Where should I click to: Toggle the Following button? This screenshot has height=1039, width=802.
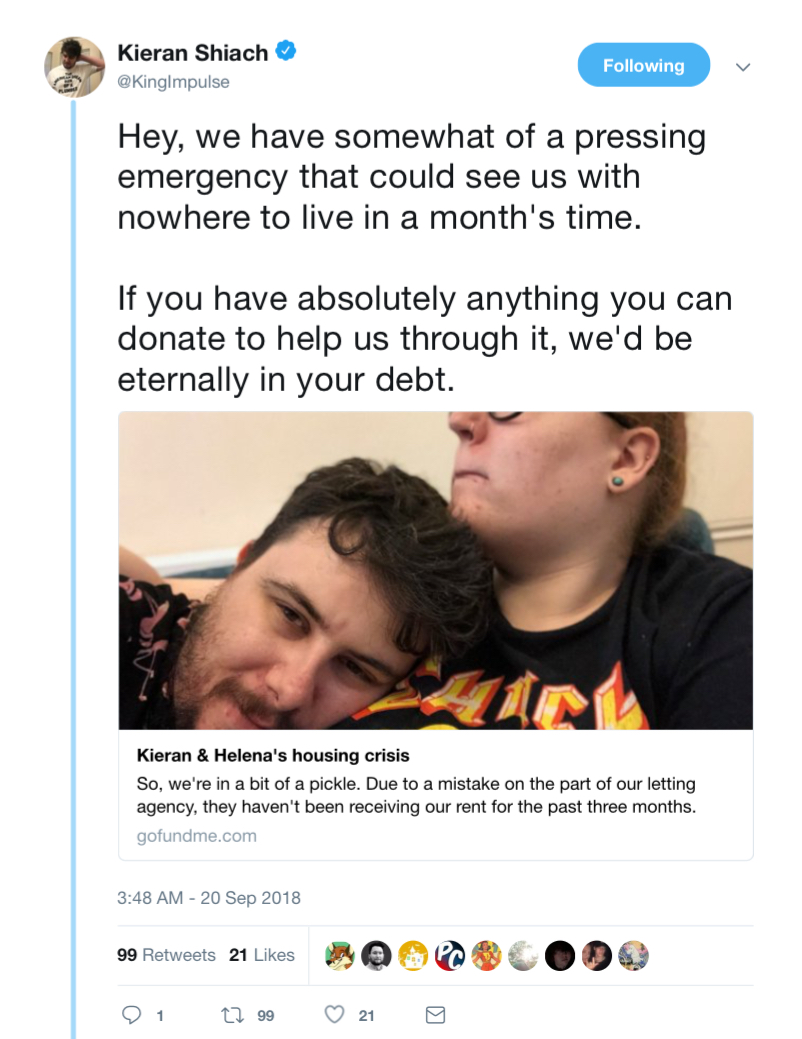644,65
